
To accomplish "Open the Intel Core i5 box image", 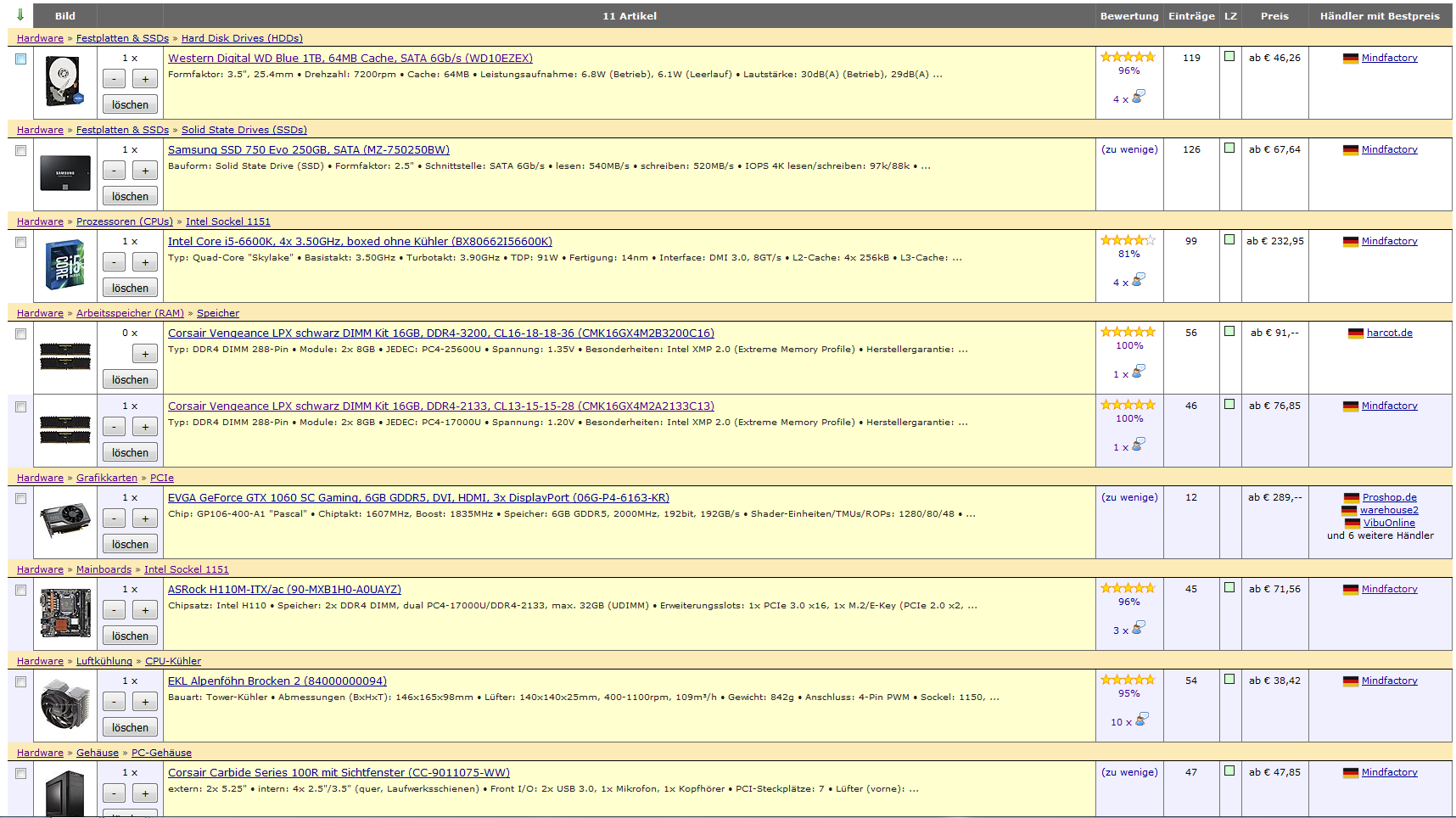I will [x=65, y=265].
